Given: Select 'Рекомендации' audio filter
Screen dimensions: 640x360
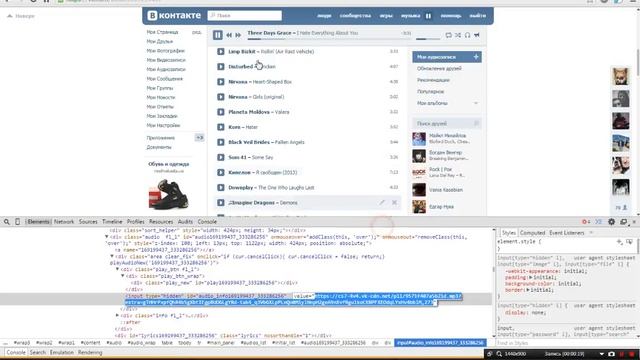Looking at the screenshot, I should (433, 80).
